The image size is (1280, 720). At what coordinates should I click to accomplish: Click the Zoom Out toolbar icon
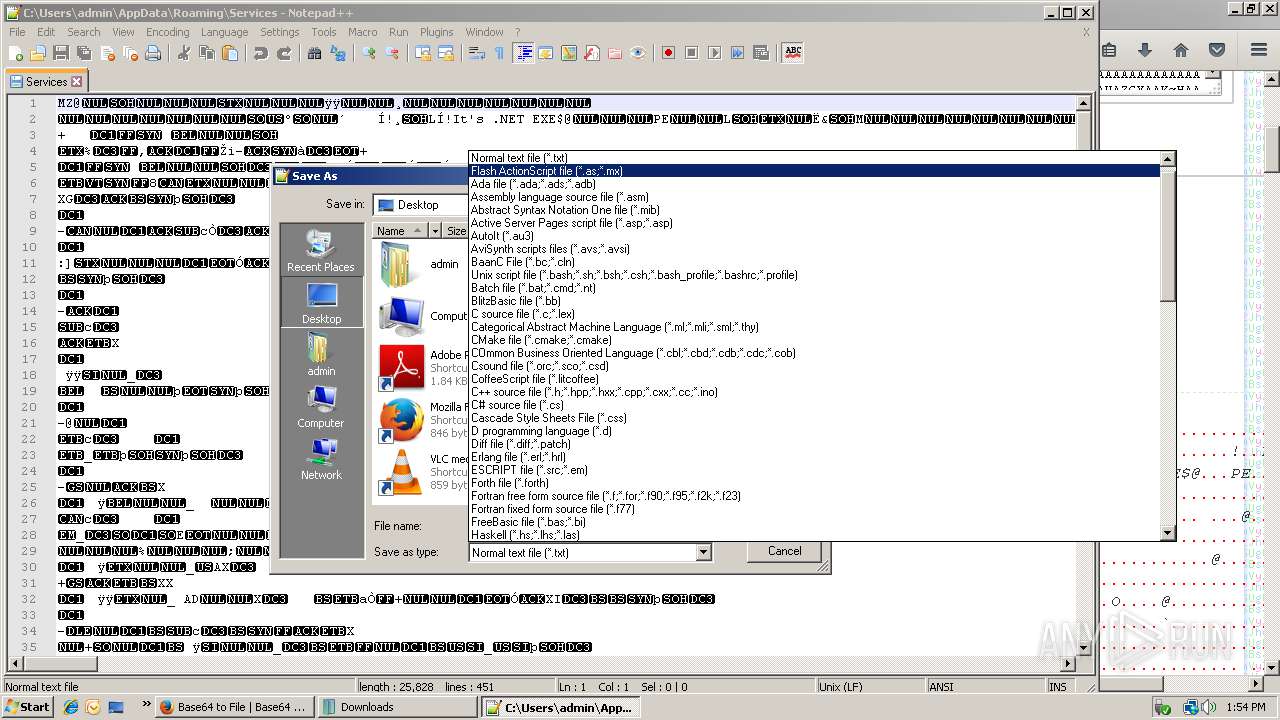(x=392, y=53)
